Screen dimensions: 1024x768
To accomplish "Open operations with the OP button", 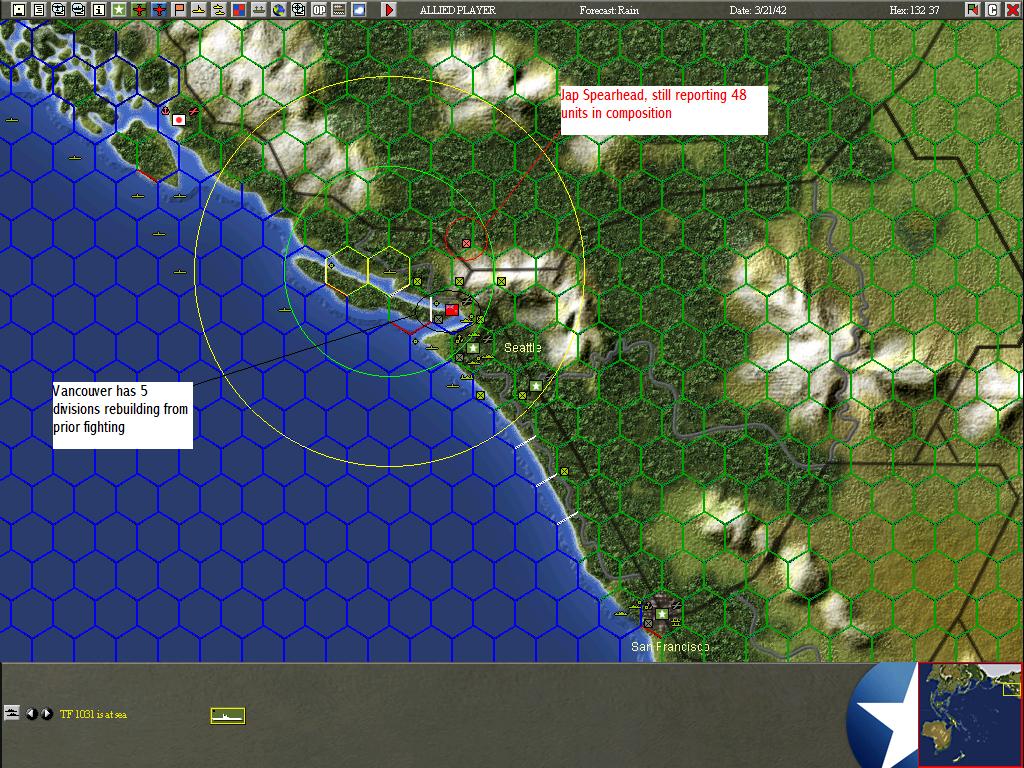I will coord(318,9).
